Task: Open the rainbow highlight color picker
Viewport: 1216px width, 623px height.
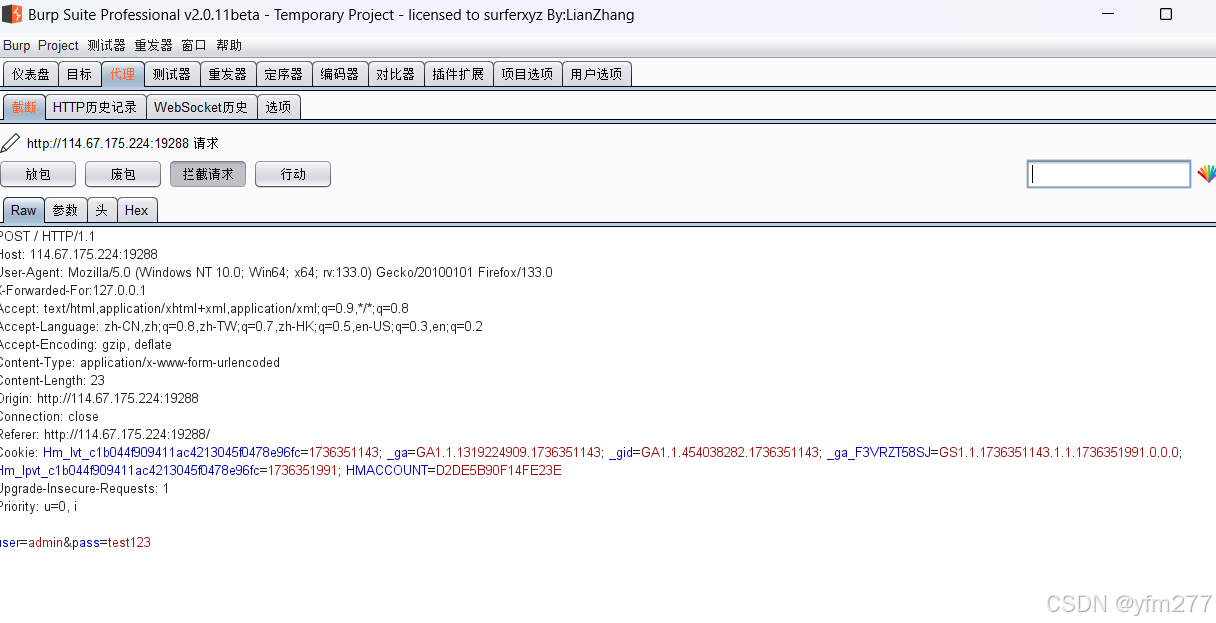Action: click(1207, 174)
